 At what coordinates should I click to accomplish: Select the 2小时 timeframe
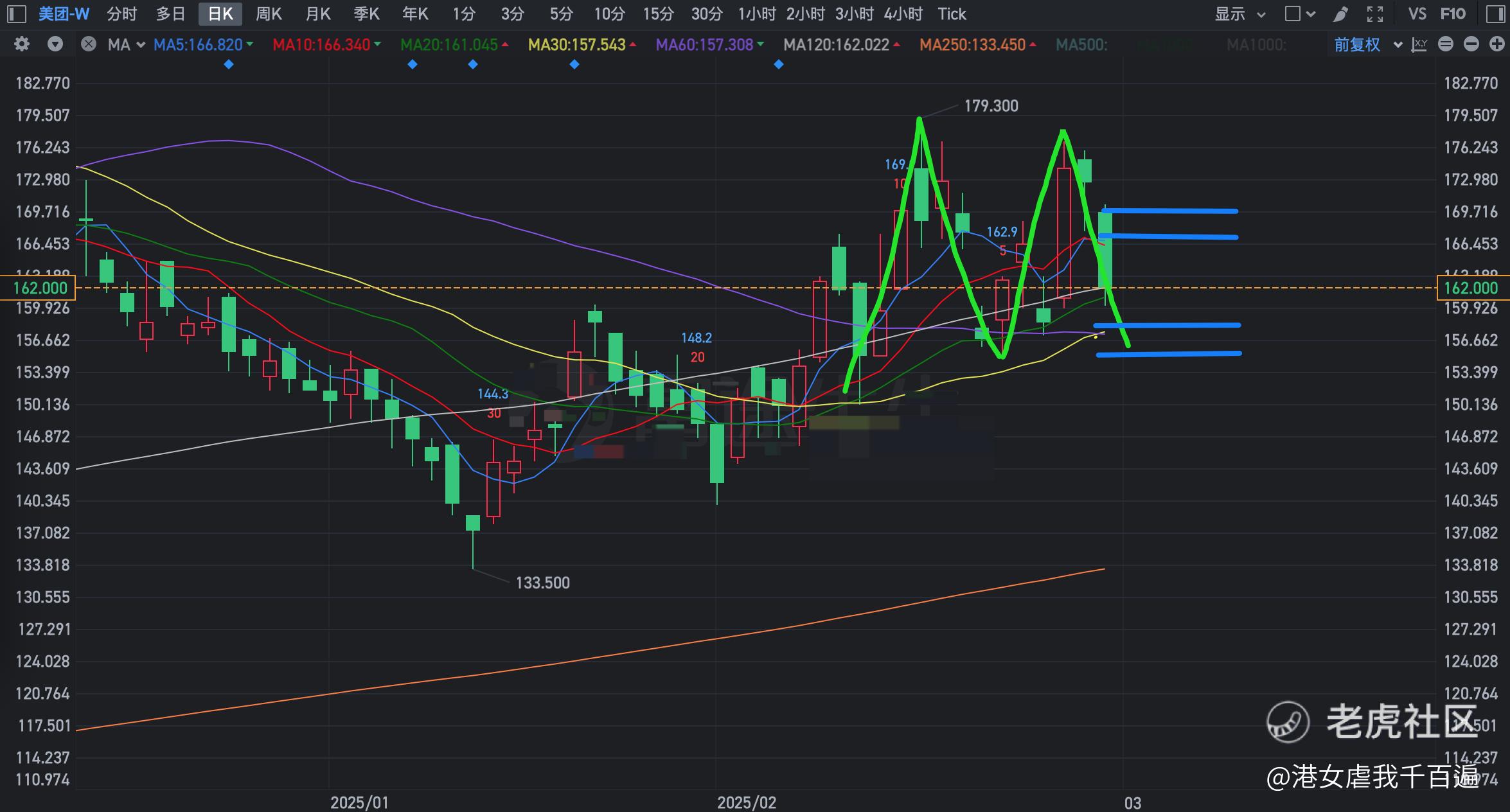tap(806, 13)
